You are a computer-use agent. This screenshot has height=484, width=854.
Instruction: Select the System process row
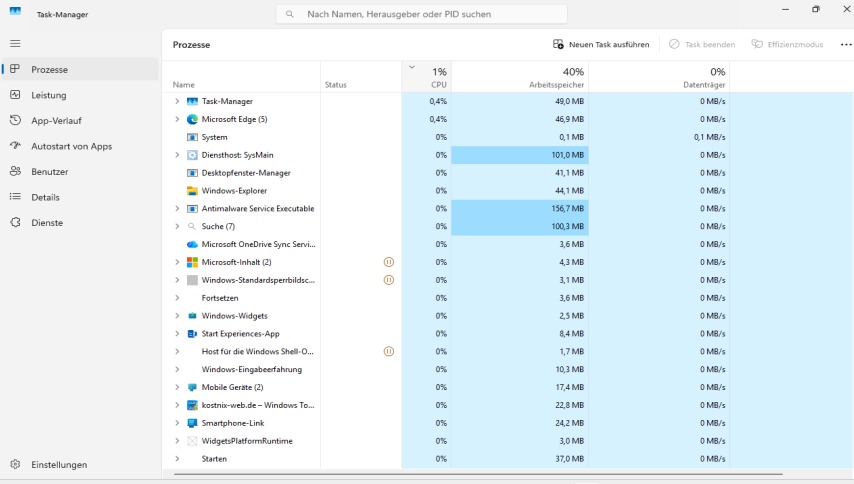pyautogui.click(x=508, y=137)
